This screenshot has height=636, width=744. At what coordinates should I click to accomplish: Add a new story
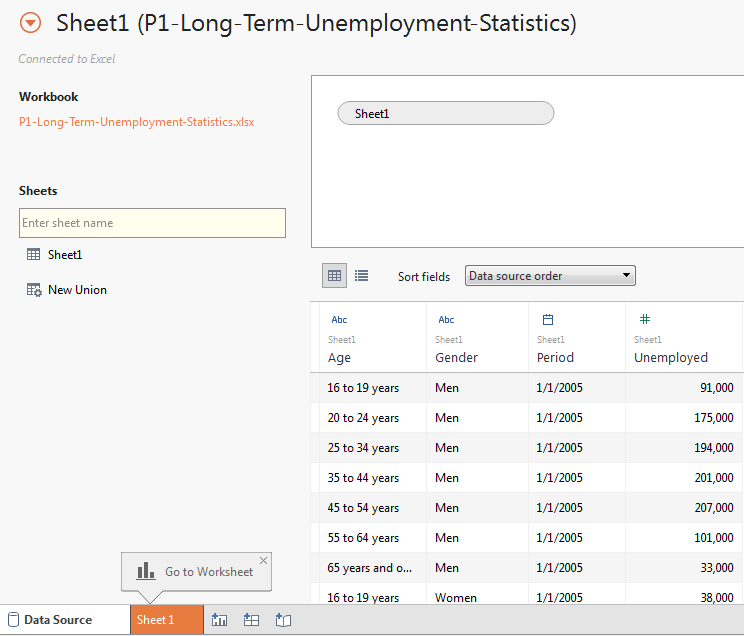pos(283,620)
